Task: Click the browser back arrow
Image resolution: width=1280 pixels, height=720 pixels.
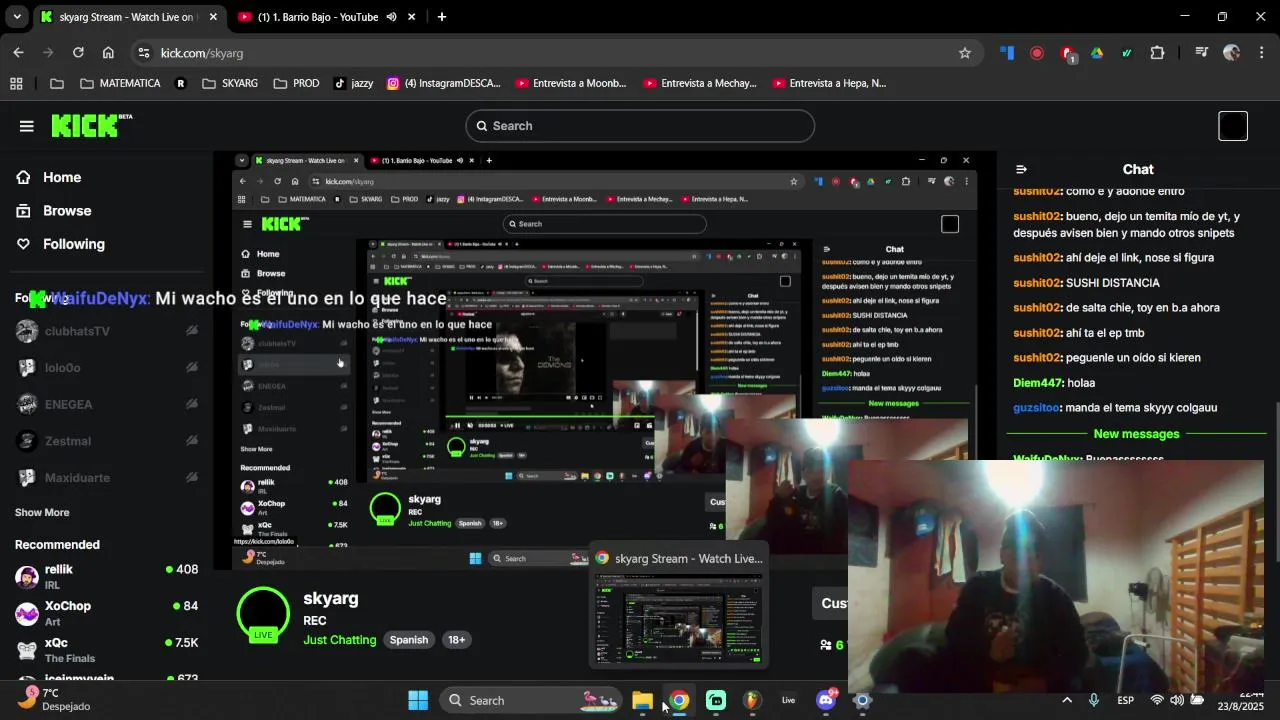Action: (x=18, y=53)
